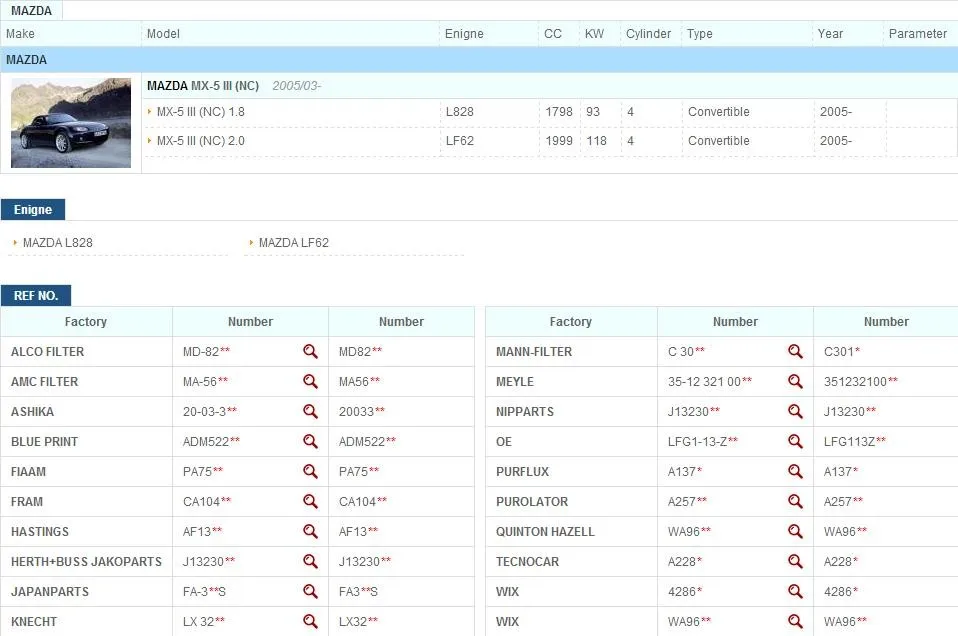Image resolution: width=958 pixels, height=636 pixels.
Task: Click the number 351232100** for MEYLE
Action: point(861,381)
